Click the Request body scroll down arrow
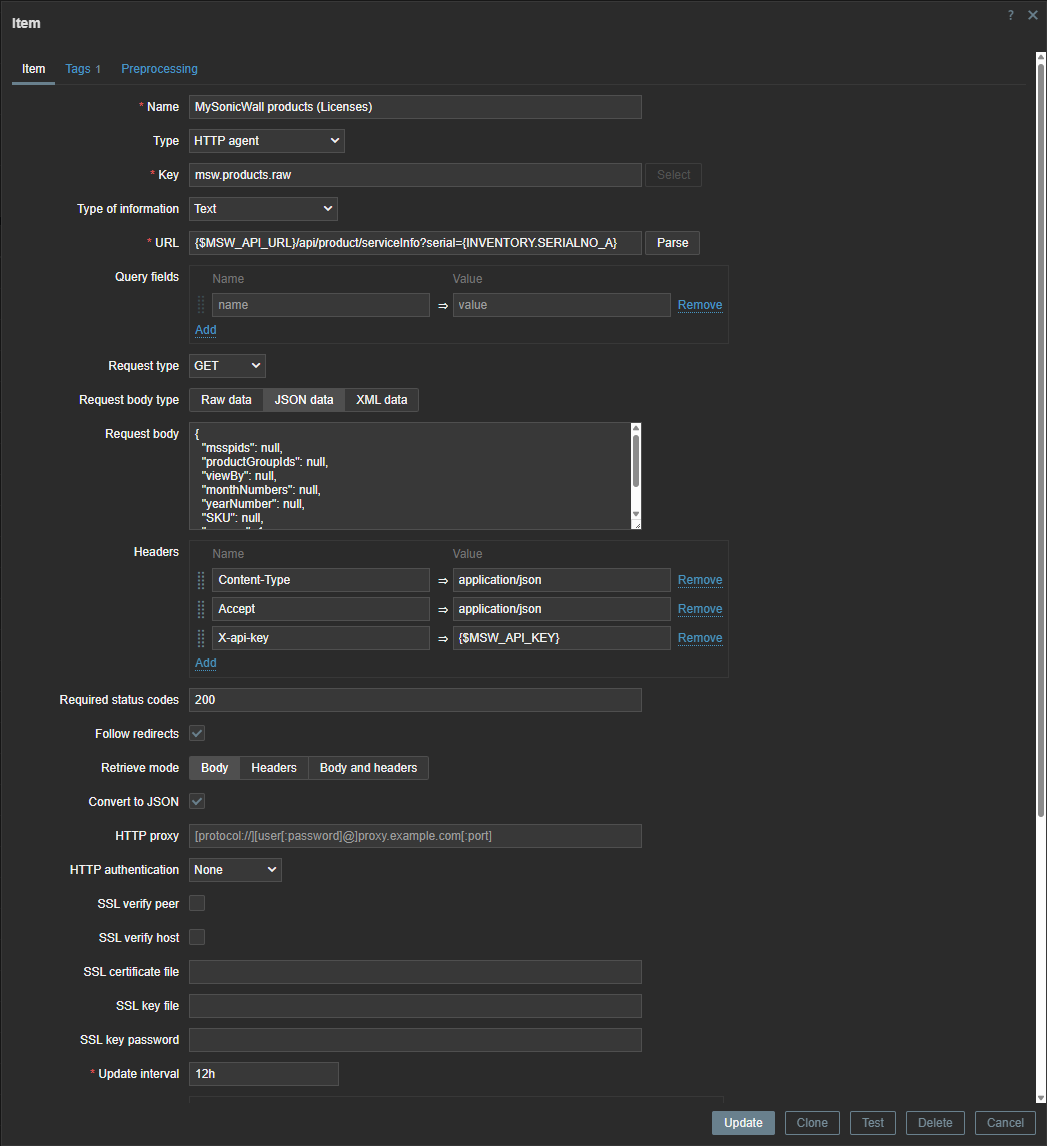 click(x=635, y=516)
